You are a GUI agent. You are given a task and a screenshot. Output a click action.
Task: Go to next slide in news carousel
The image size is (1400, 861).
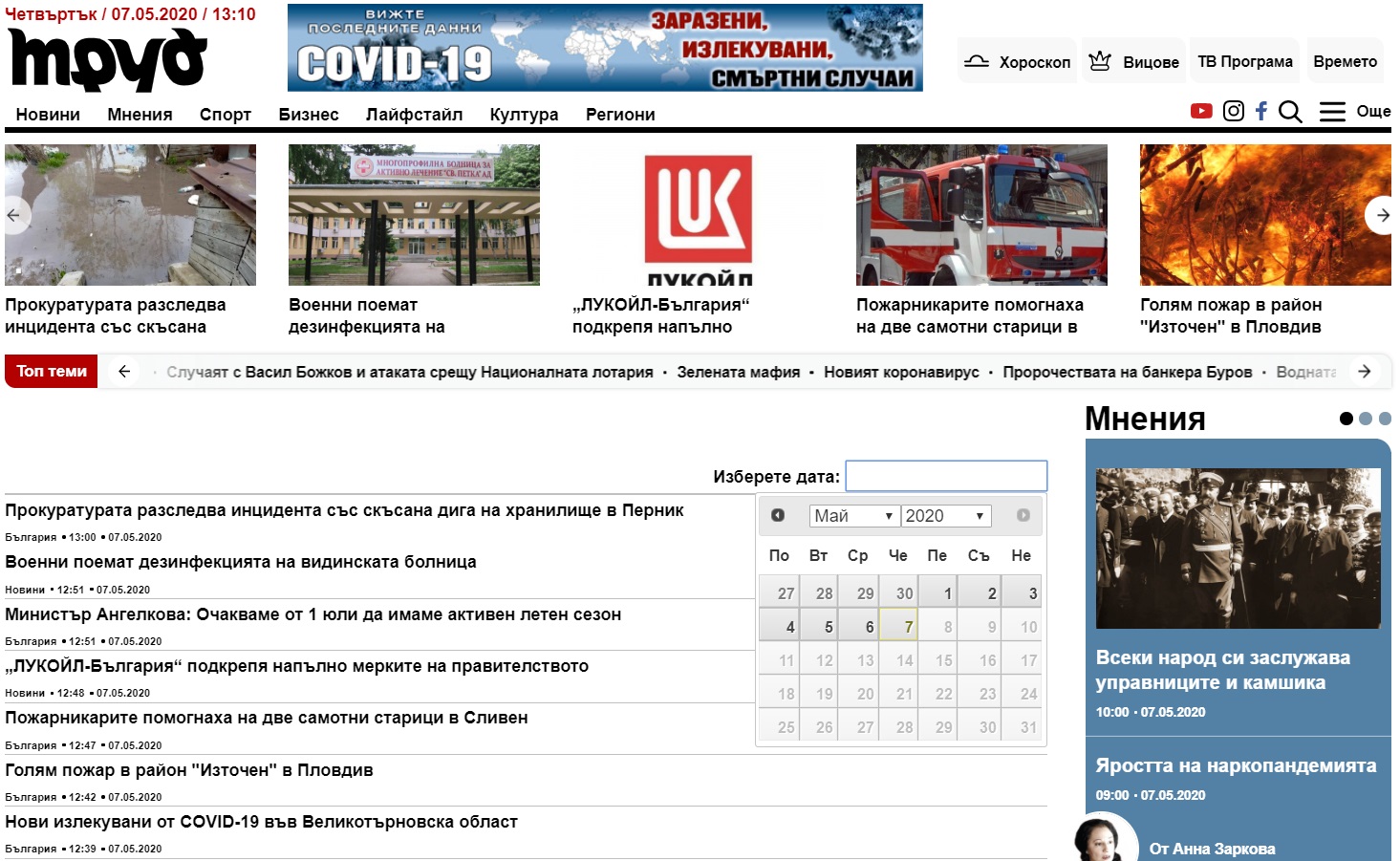click(x=1382, y=215)
